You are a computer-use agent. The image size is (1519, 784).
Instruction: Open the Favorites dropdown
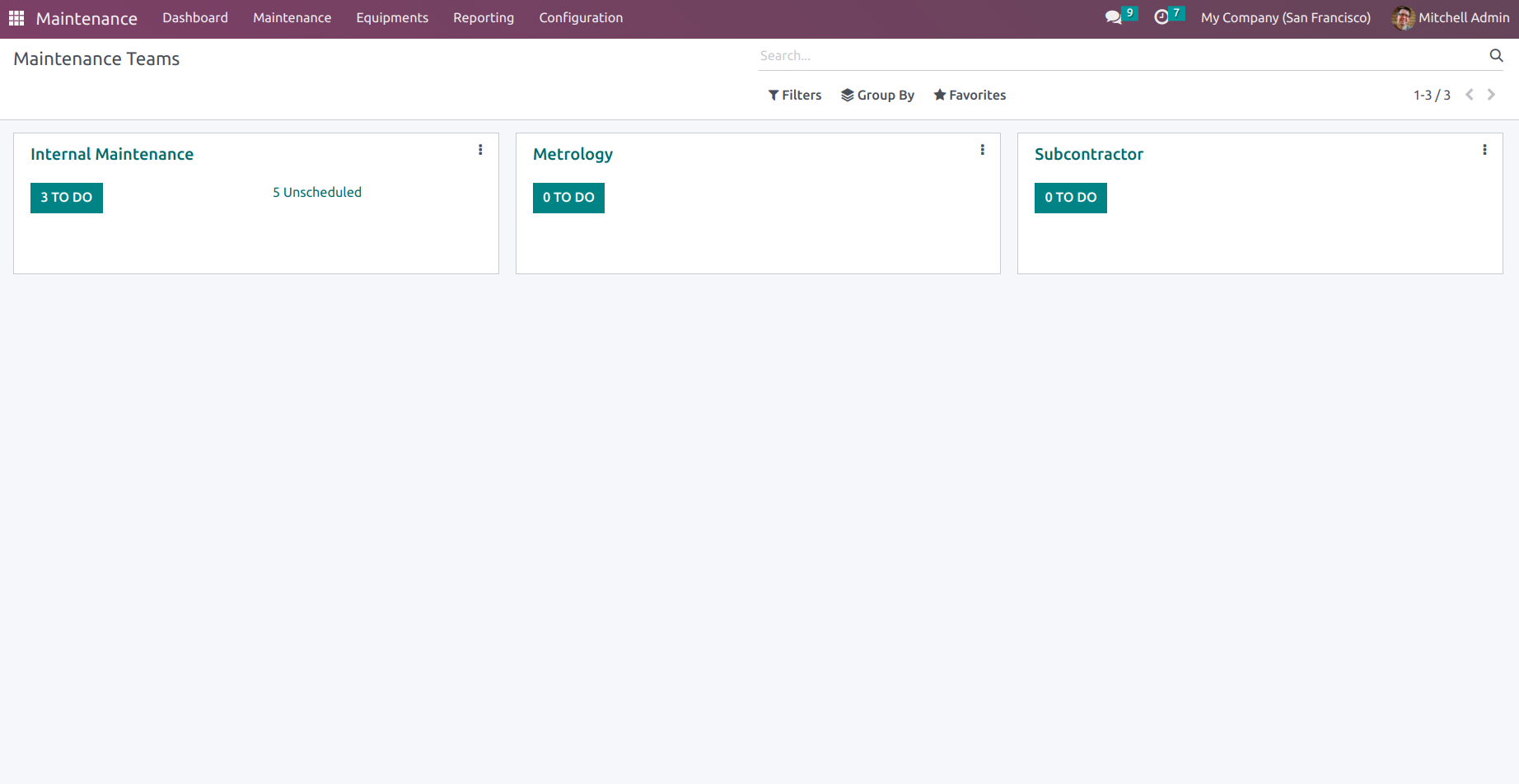coord(970,95)
